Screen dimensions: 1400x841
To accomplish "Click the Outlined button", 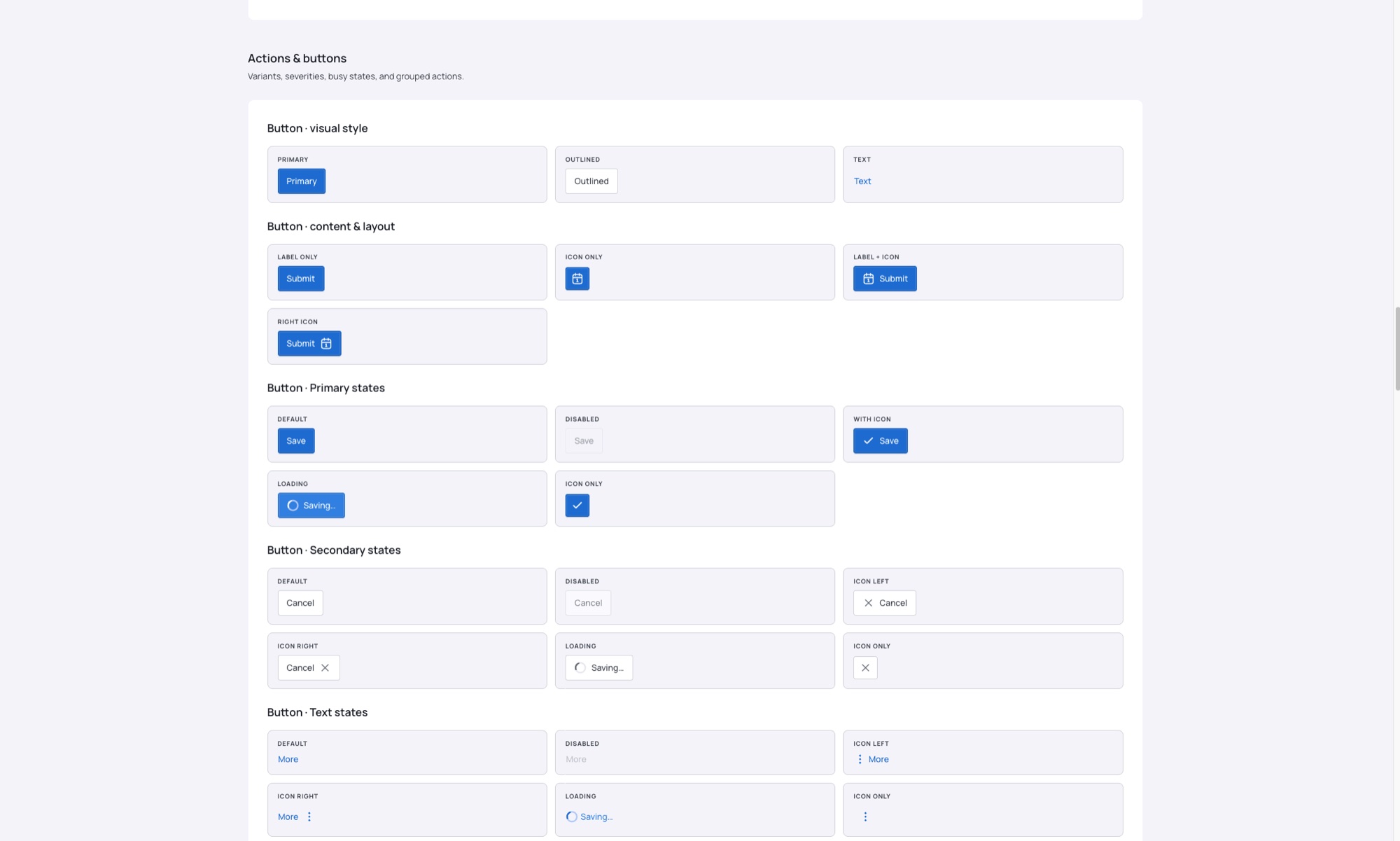I will 591,181.
